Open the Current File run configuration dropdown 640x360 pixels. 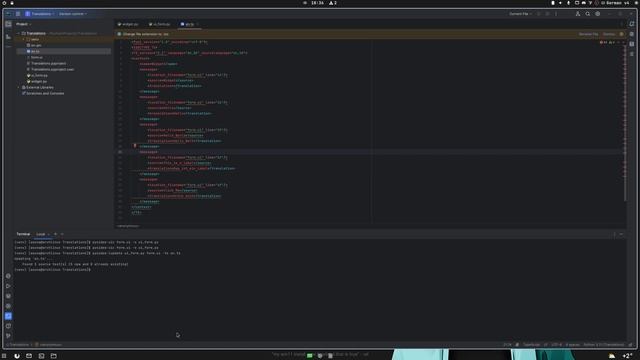520,14
